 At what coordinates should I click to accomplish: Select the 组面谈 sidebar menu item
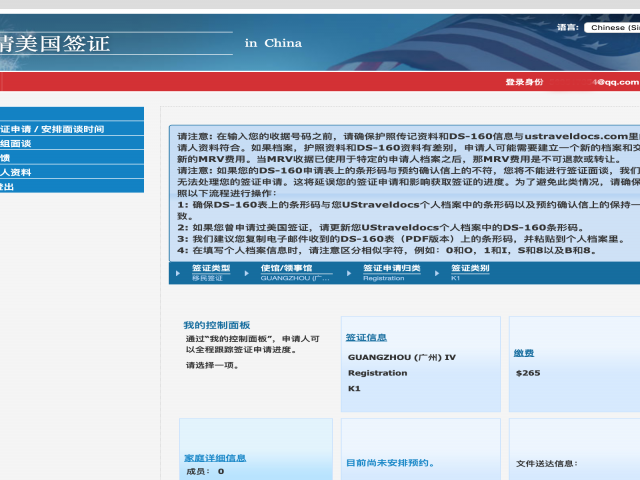click(x=20, y=143)
